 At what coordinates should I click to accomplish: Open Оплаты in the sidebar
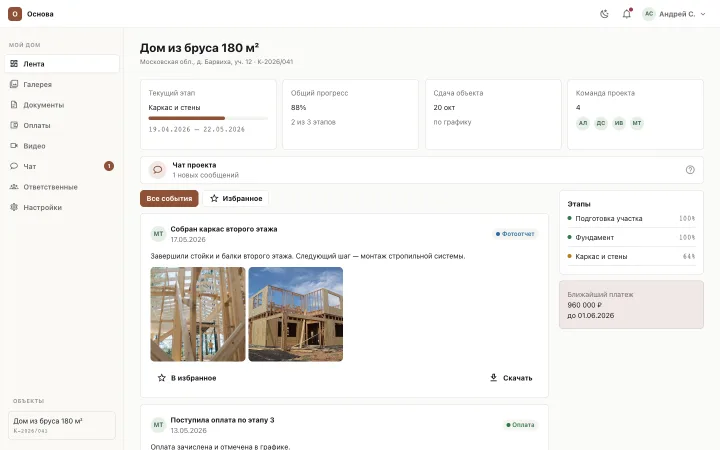[x=62, y=125]
